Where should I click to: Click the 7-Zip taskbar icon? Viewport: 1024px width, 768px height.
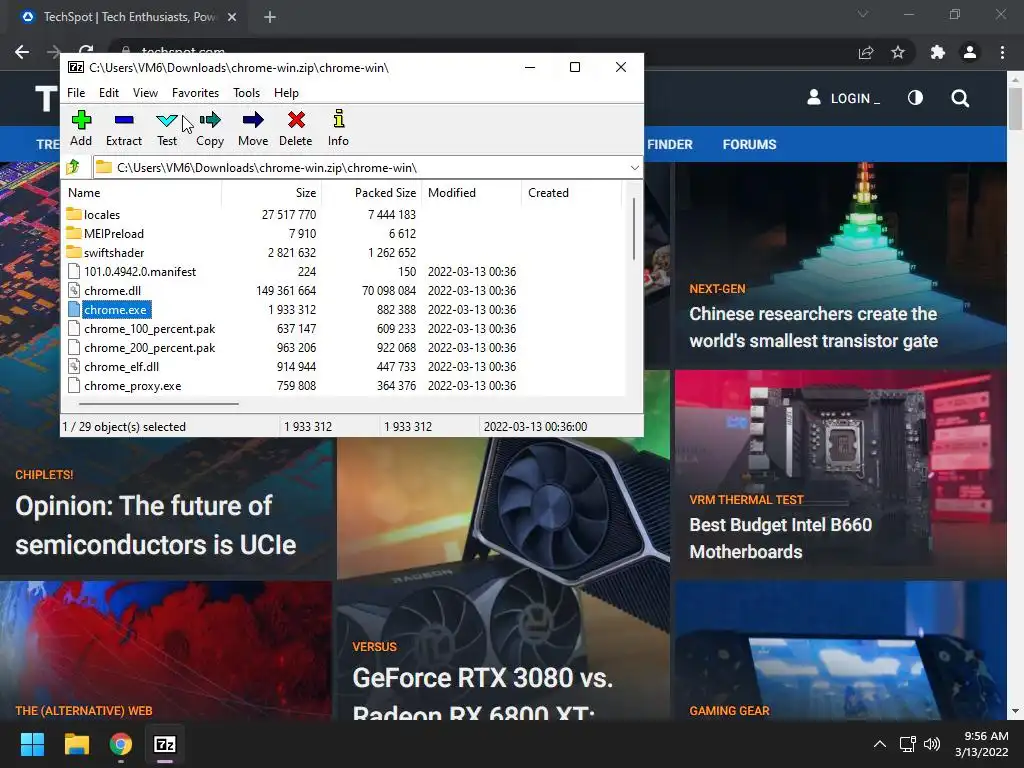tap(165, 744)
